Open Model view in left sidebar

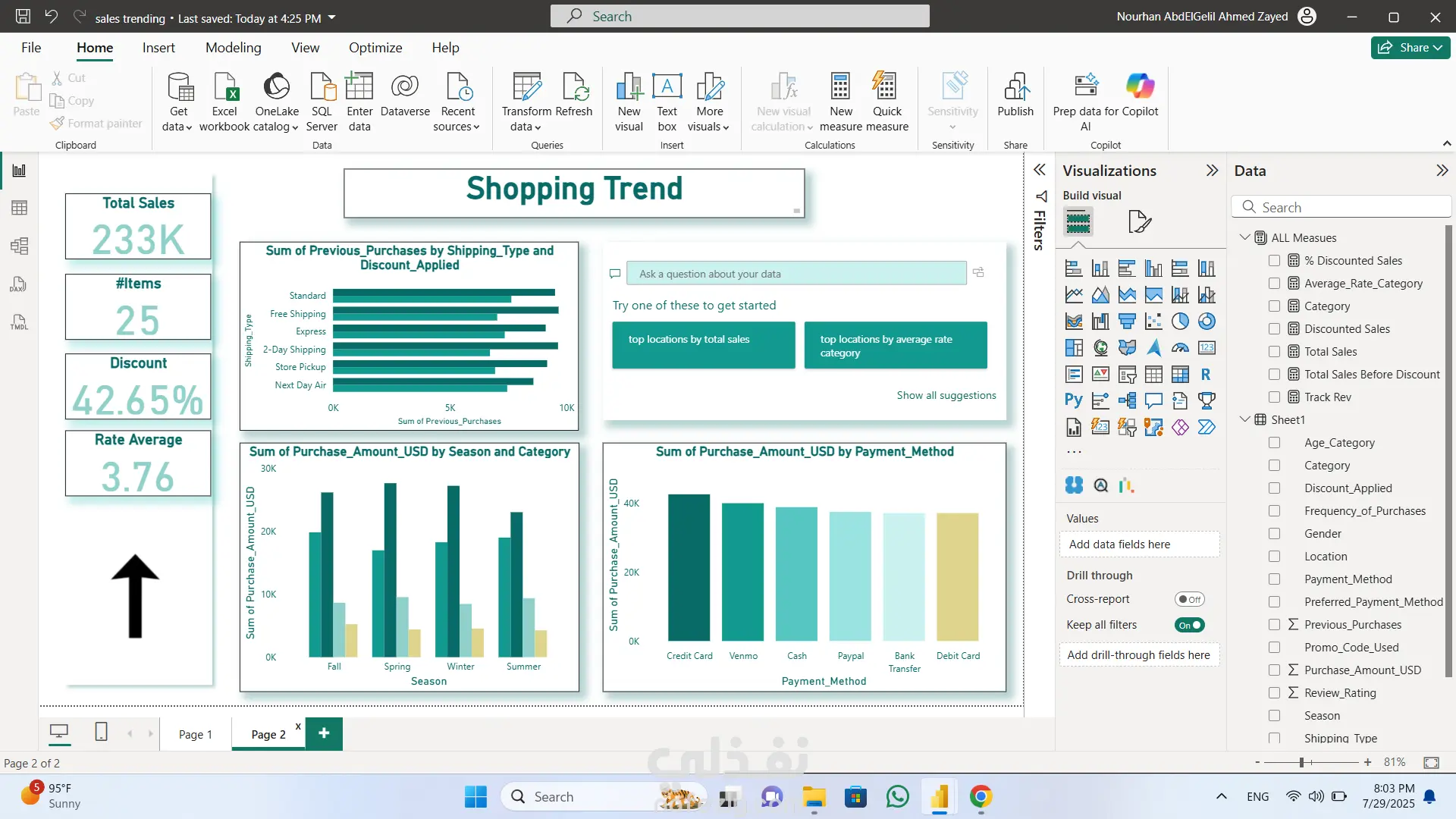pyautogui.click(x=20, y=246)
